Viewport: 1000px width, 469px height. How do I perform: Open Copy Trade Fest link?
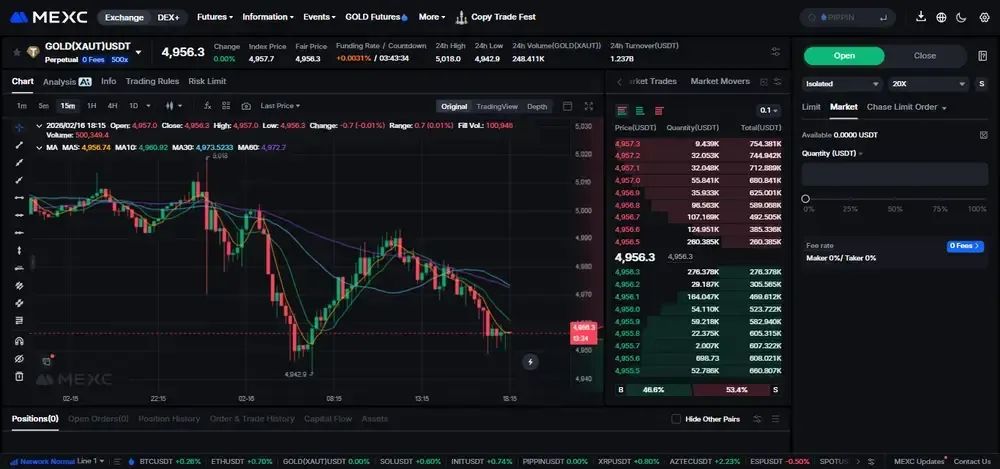pyautogui.click(x=496, y=17)
